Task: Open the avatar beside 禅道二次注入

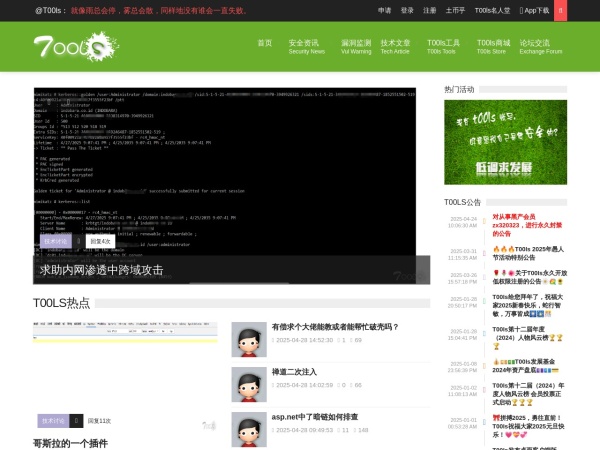Action: (x=249, y=385)
